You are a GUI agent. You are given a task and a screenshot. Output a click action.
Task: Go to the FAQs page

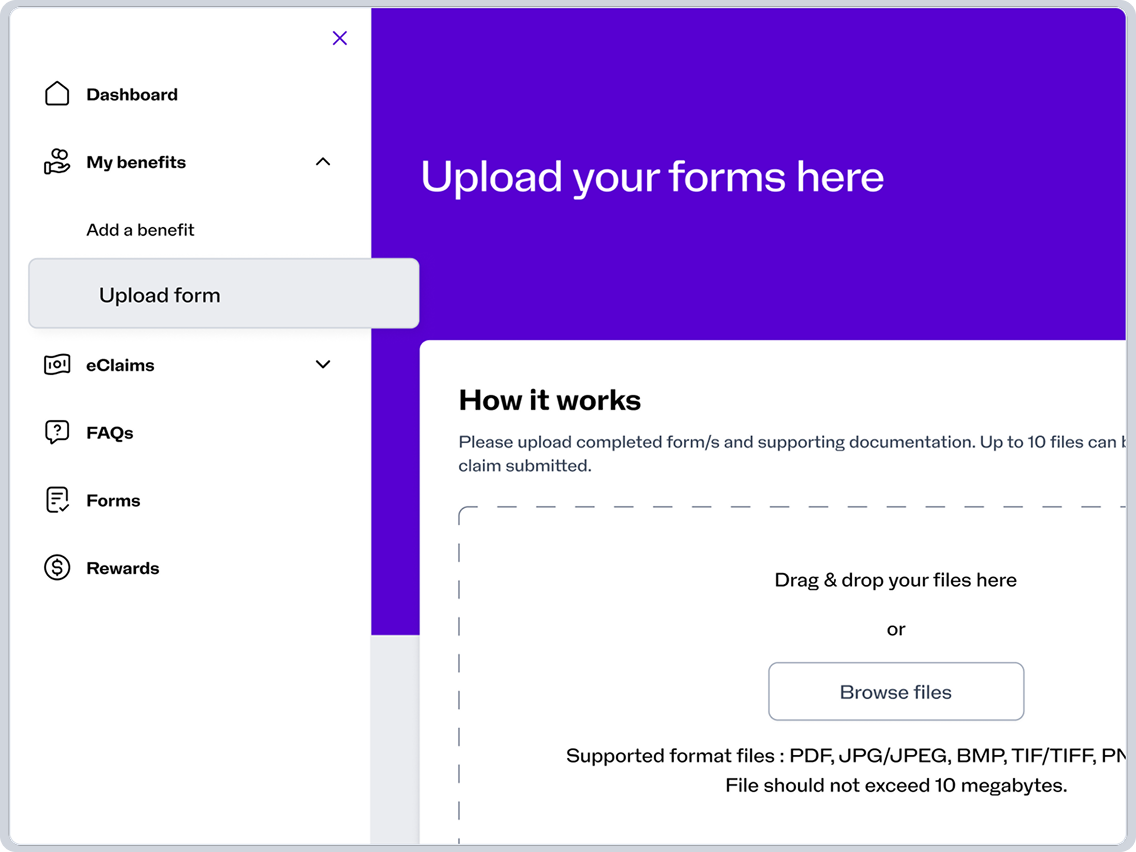click(110, 433)
